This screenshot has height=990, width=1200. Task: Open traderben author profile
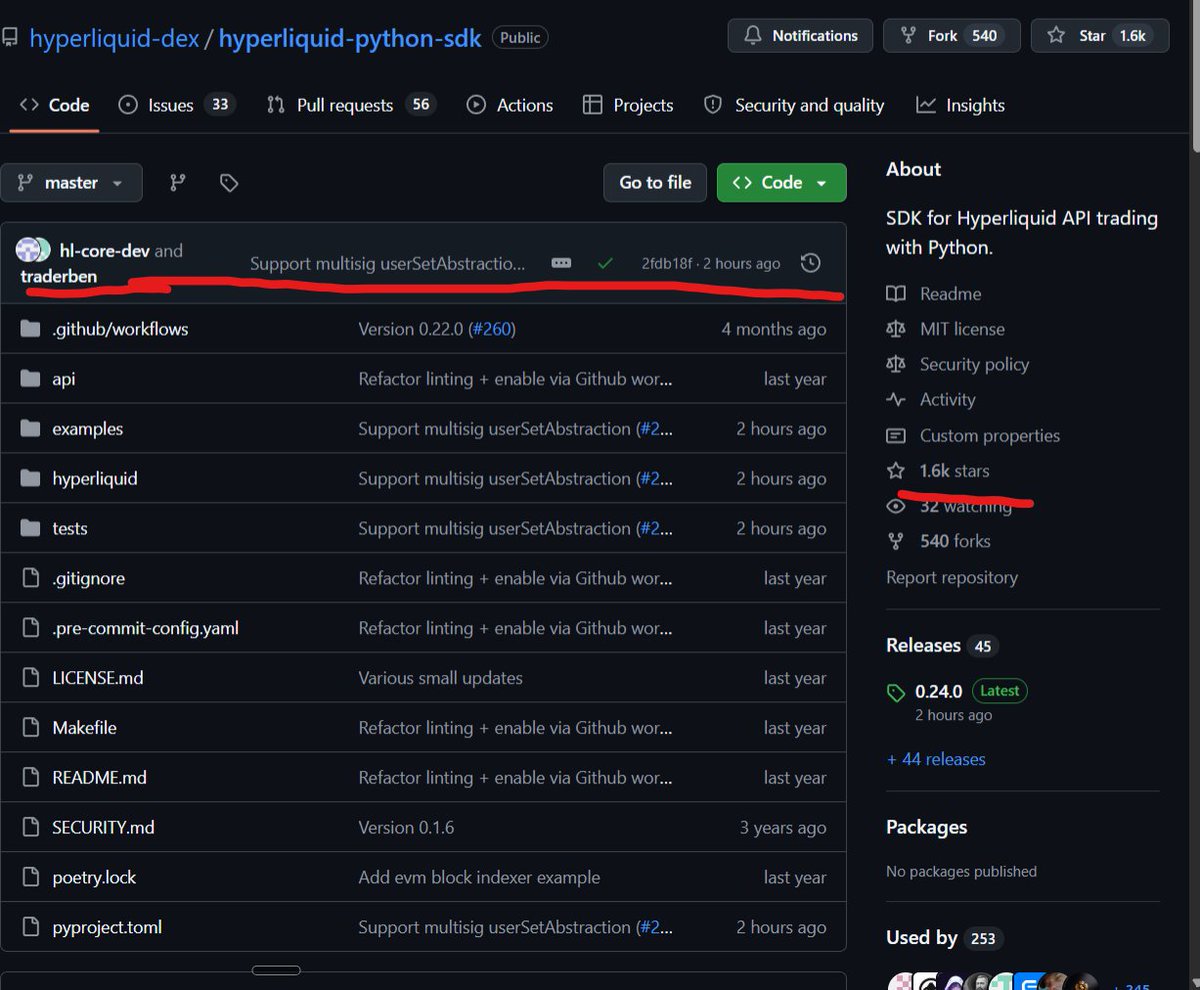point(59,275)
